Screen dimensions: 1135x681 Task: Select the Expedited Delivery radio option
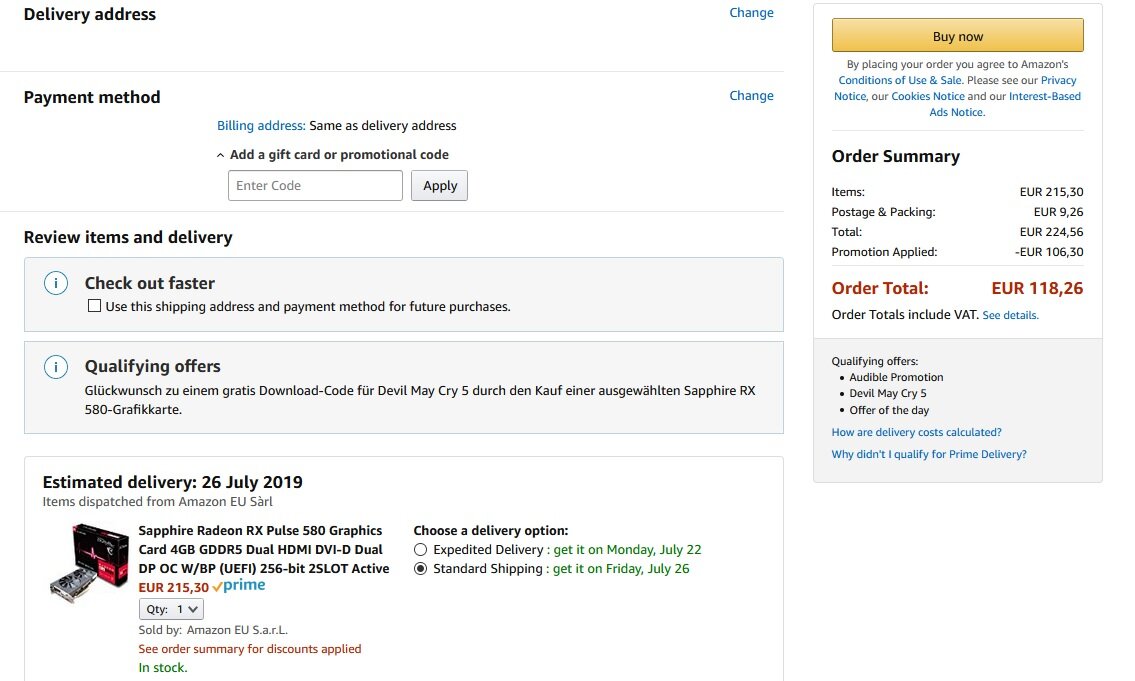[x=420, y=550]
